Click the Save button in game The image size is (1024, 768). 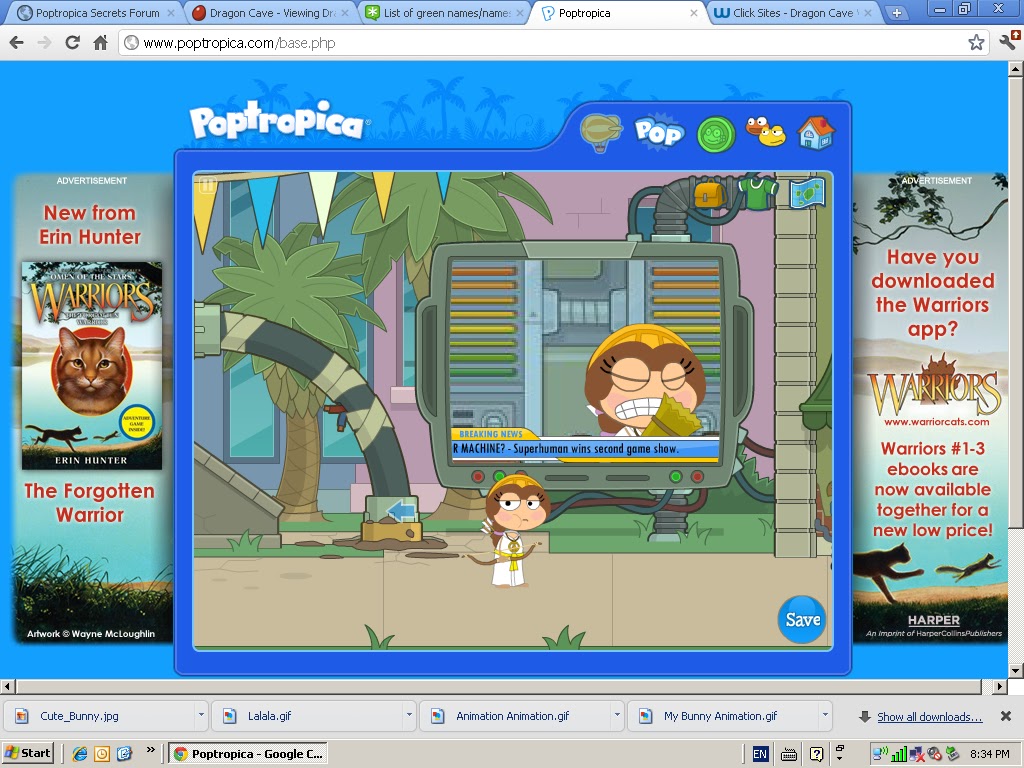[x=802, y=619]
